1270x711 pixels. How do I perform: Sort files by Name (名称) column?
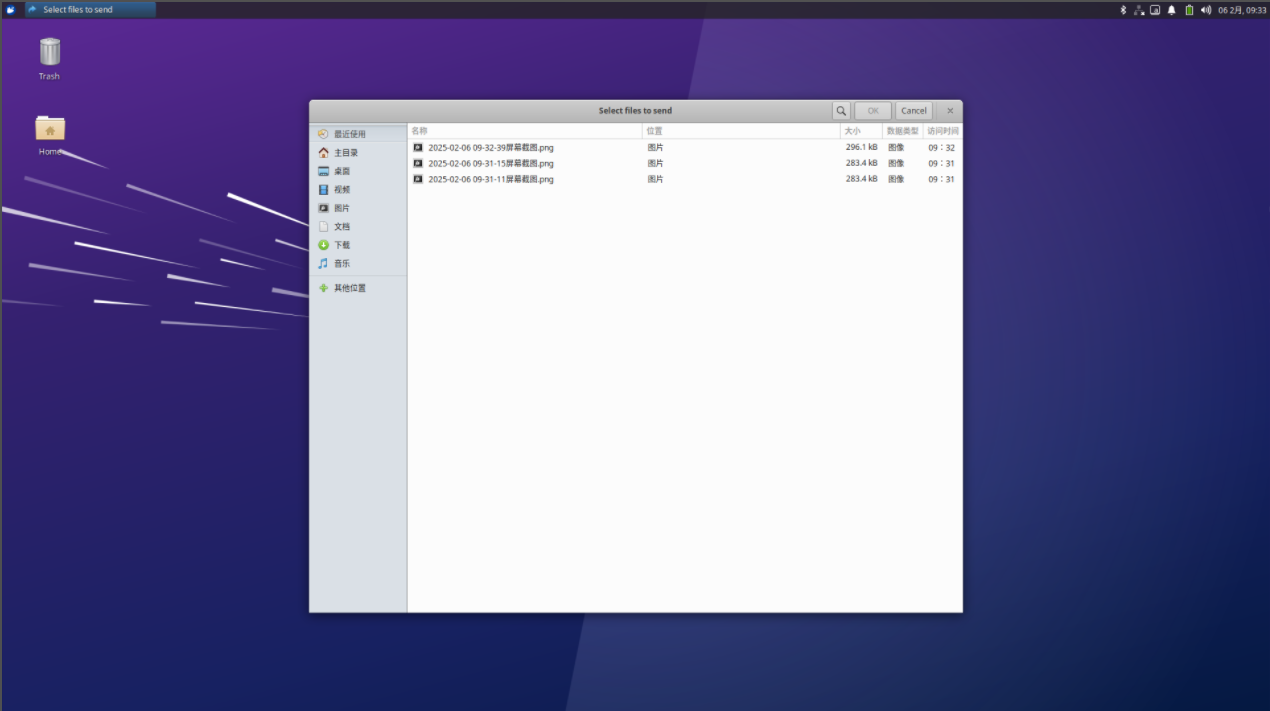525,131
